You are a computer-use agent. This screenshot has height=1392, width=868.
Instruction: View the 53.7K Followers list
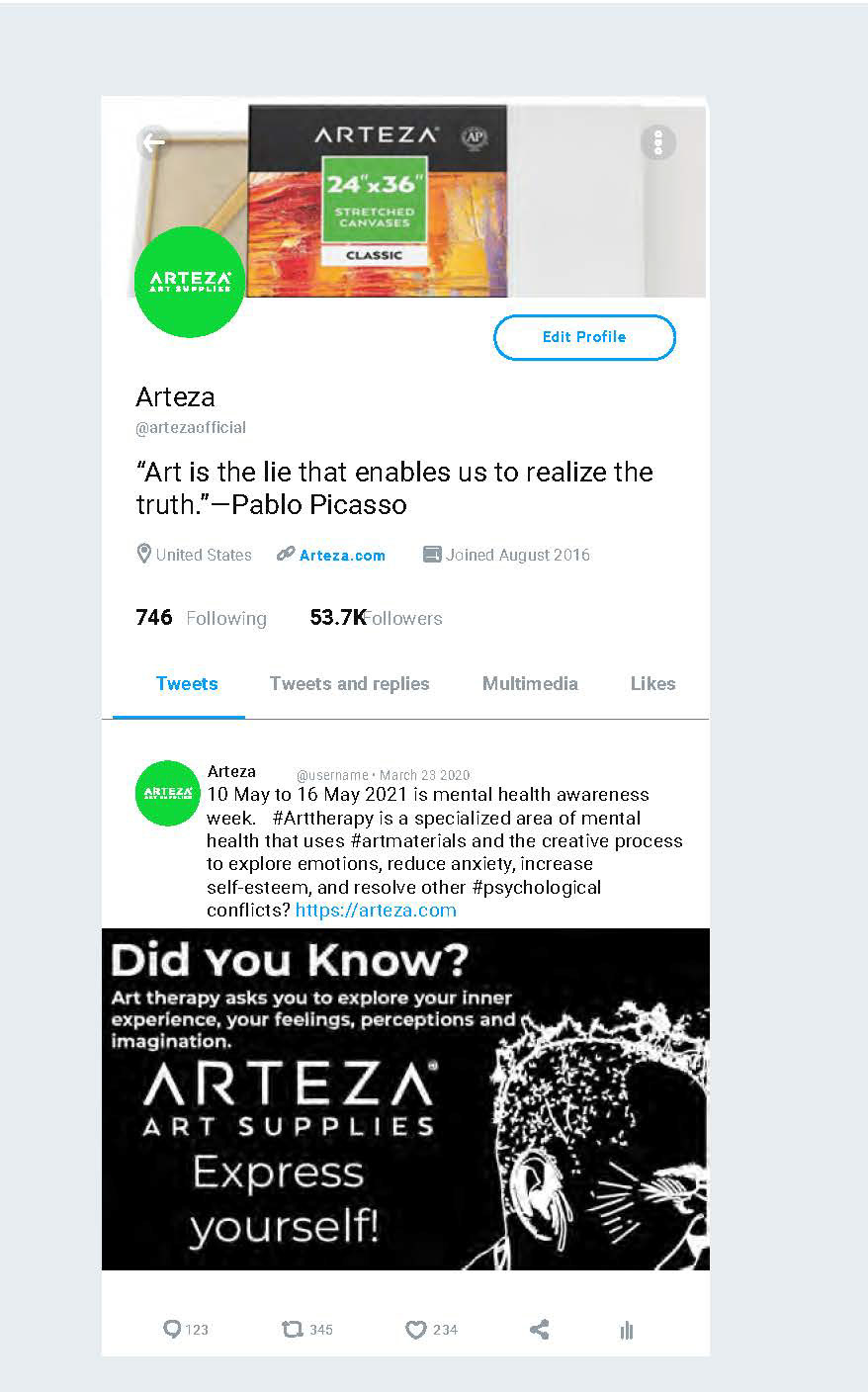pos(376,618)
